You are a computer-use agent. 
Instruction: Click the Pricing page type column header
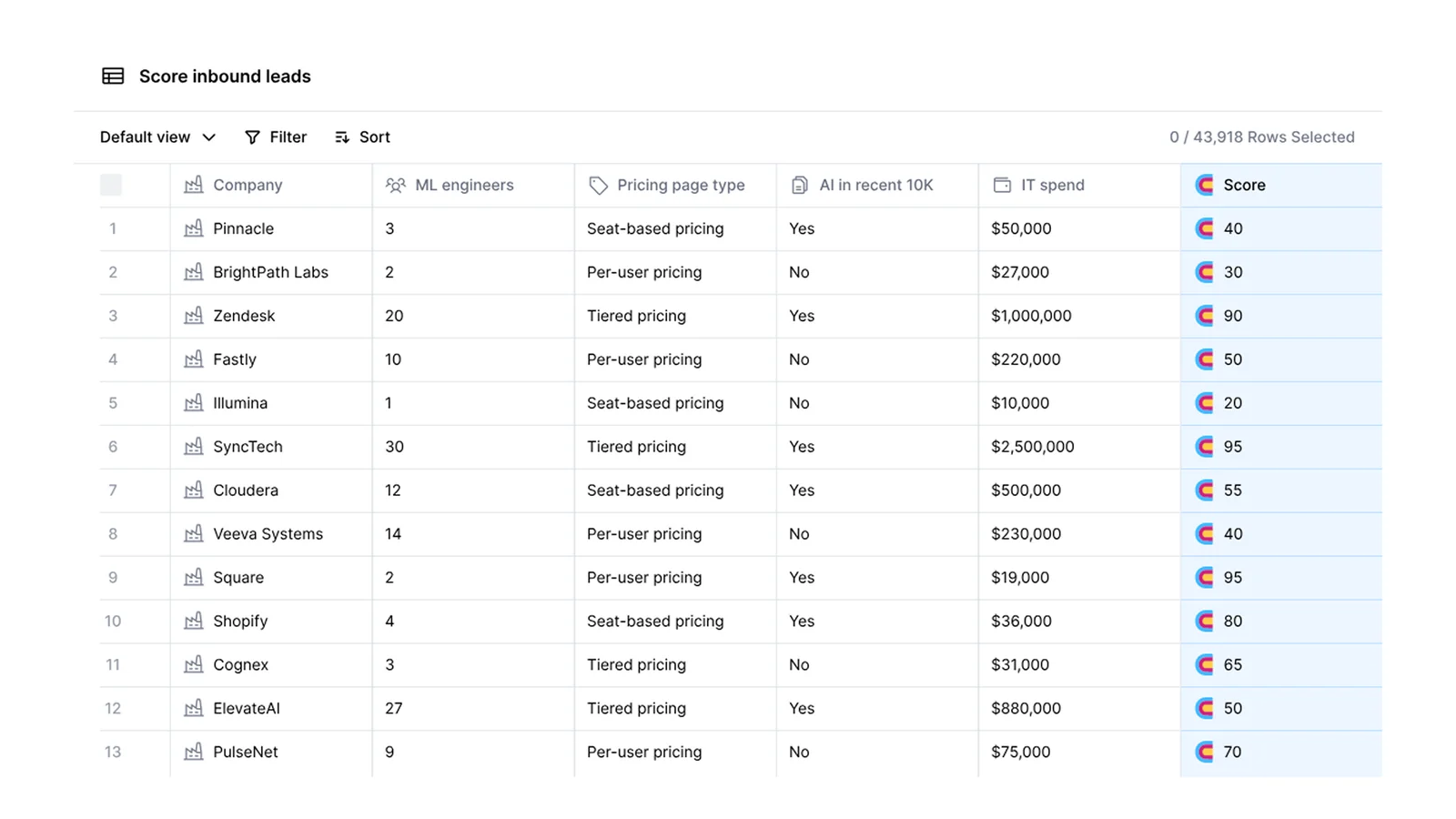point(675,185)
